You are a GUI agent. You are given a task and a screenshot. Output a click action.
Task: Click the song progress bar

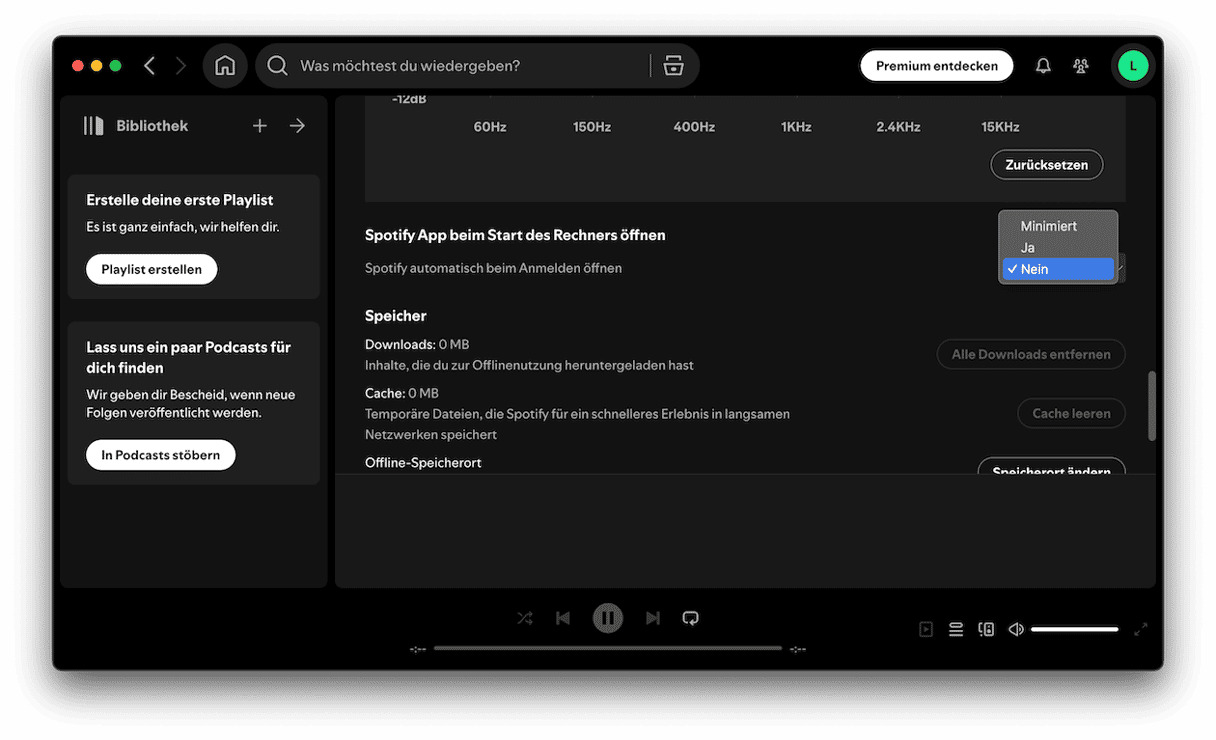608,648
